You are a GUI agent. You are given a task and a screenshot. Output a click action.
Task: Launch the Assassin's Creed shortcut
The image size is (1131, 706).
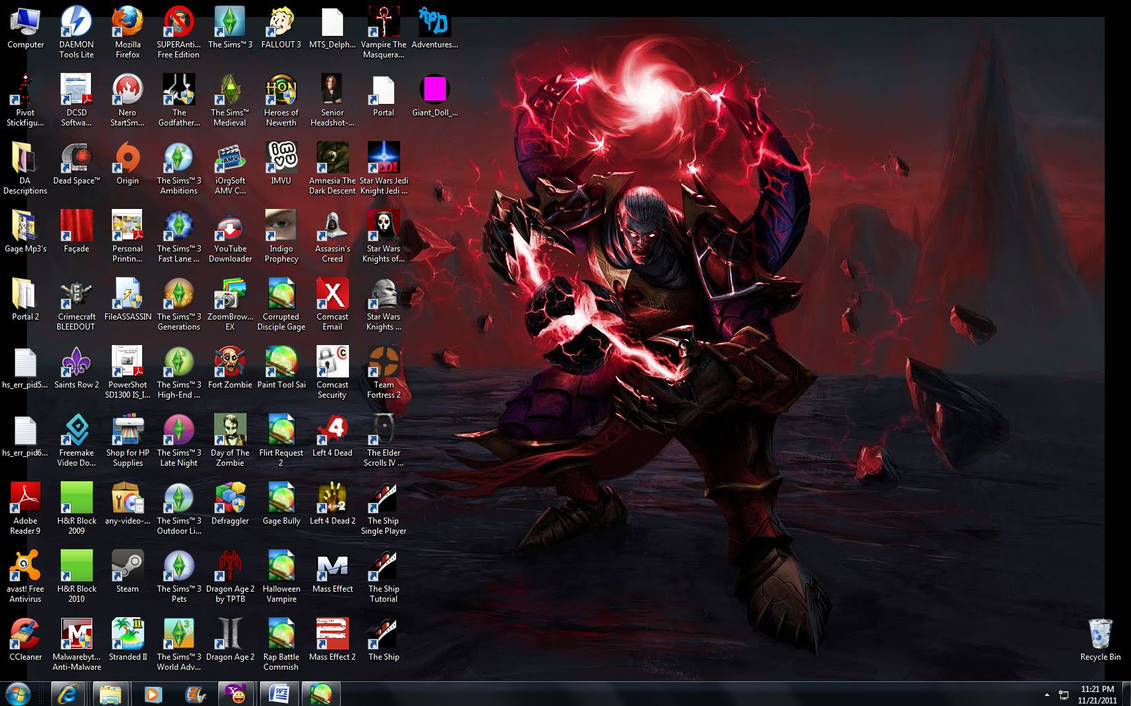[x=332, y=237]
